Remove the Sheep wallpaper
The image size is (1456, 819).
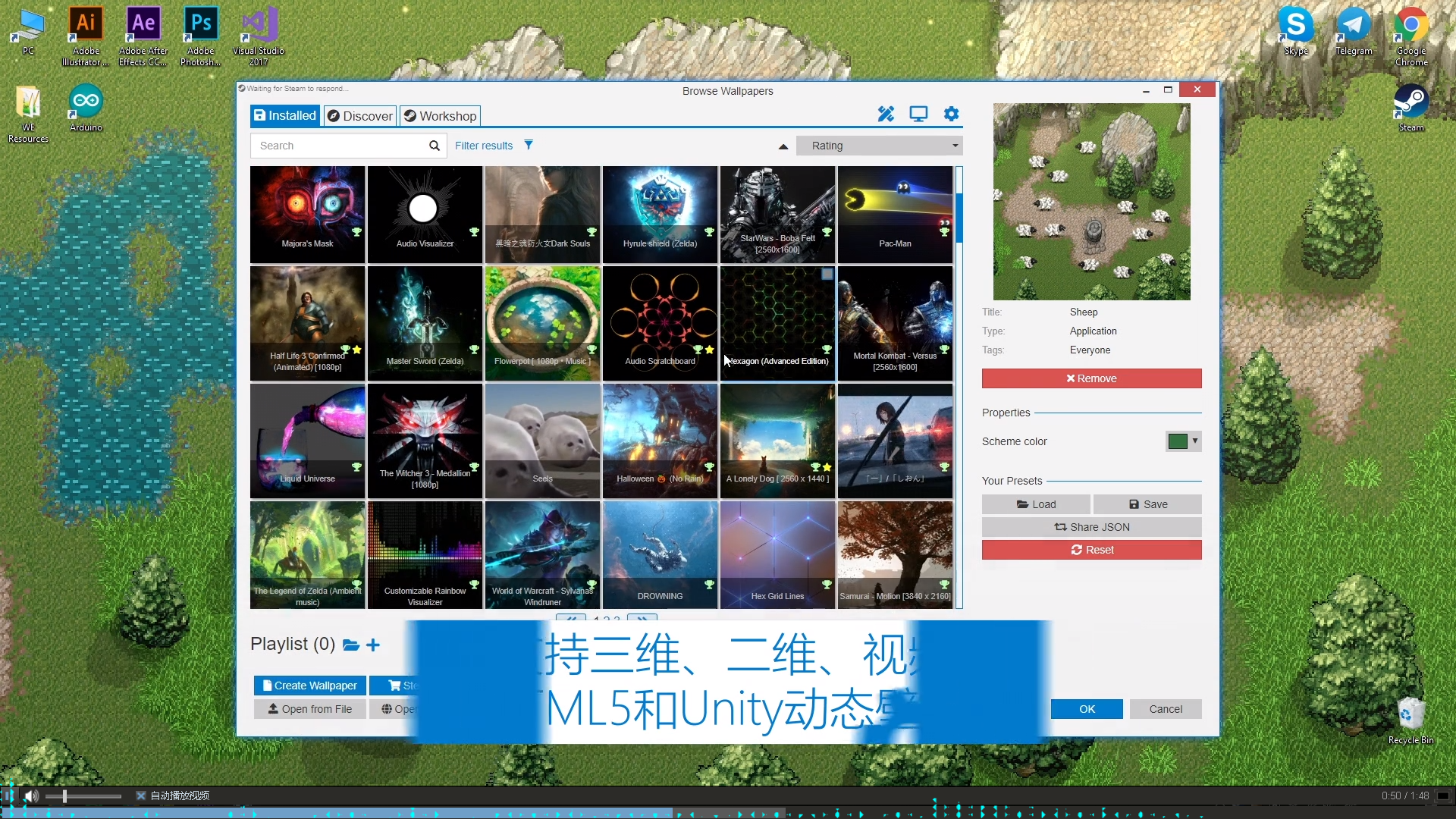1091,378
